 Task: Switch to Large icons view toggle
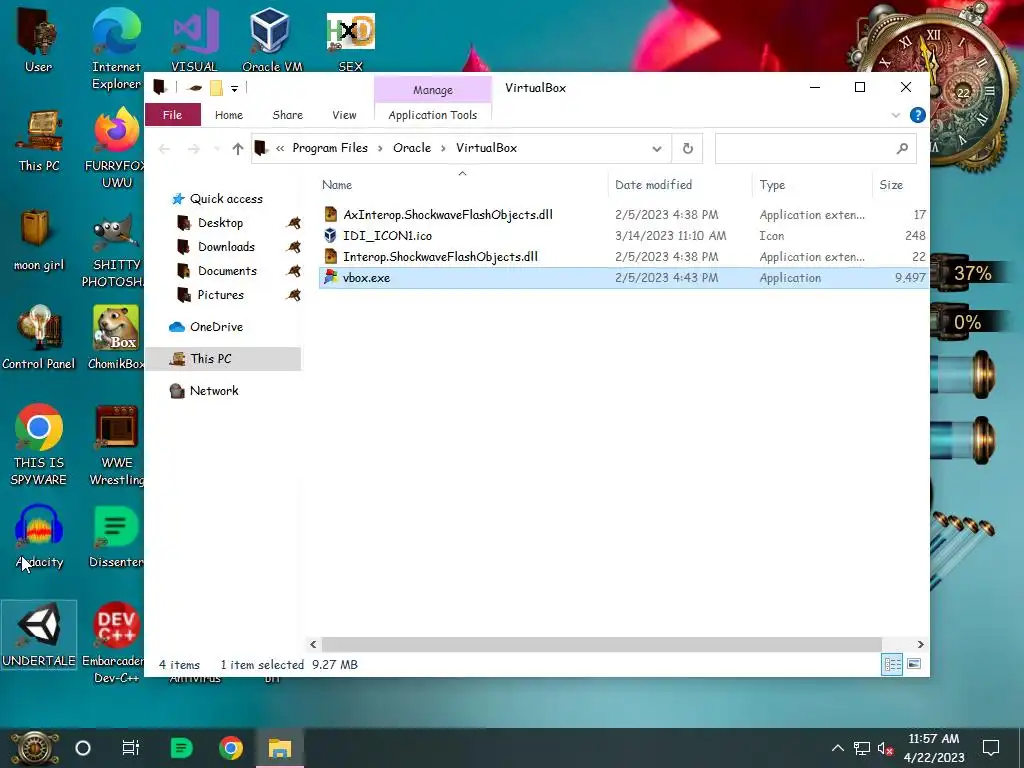coord(914,665)
